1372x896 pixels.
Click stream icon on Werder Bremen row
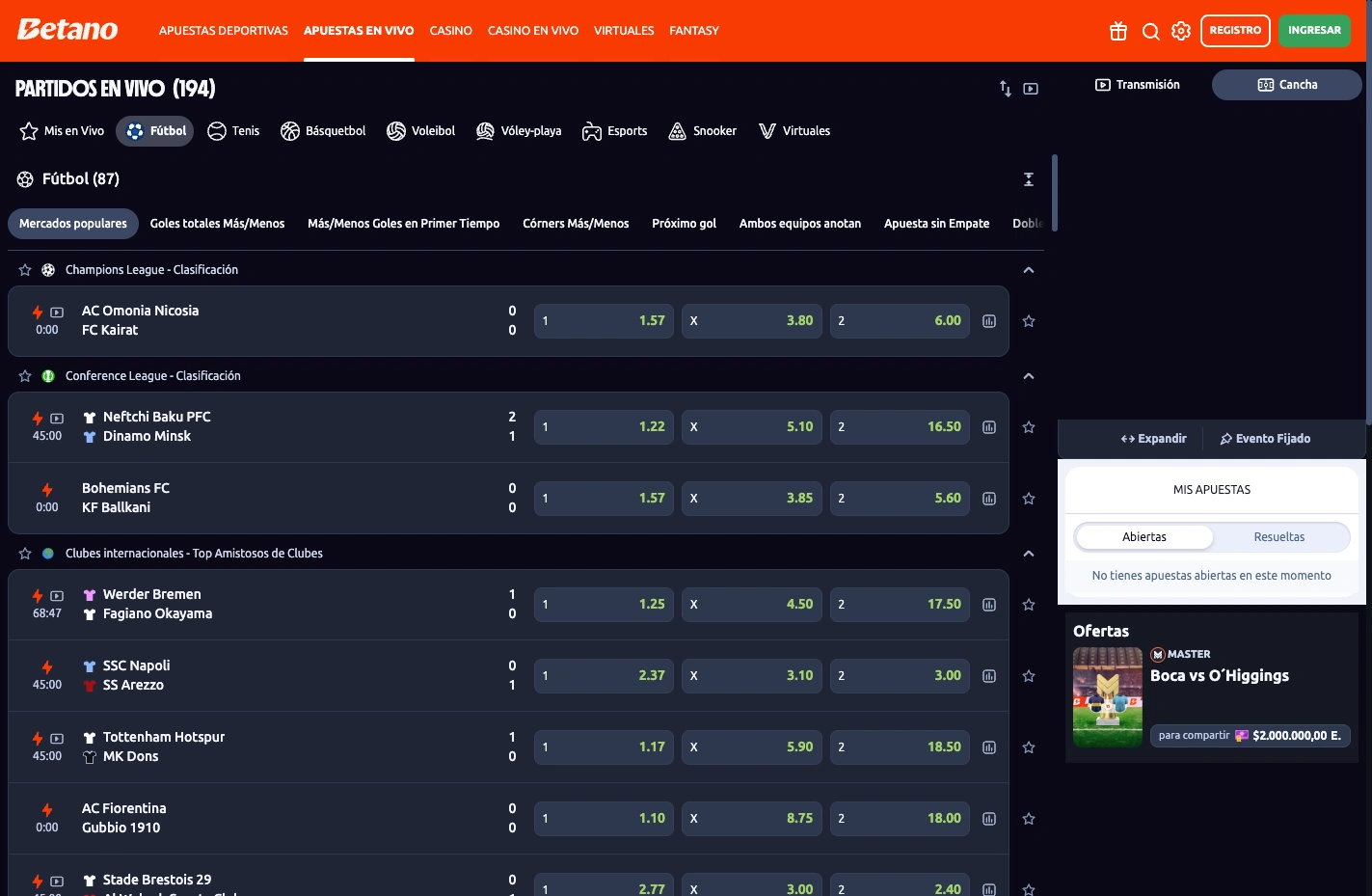click(57, 596)
